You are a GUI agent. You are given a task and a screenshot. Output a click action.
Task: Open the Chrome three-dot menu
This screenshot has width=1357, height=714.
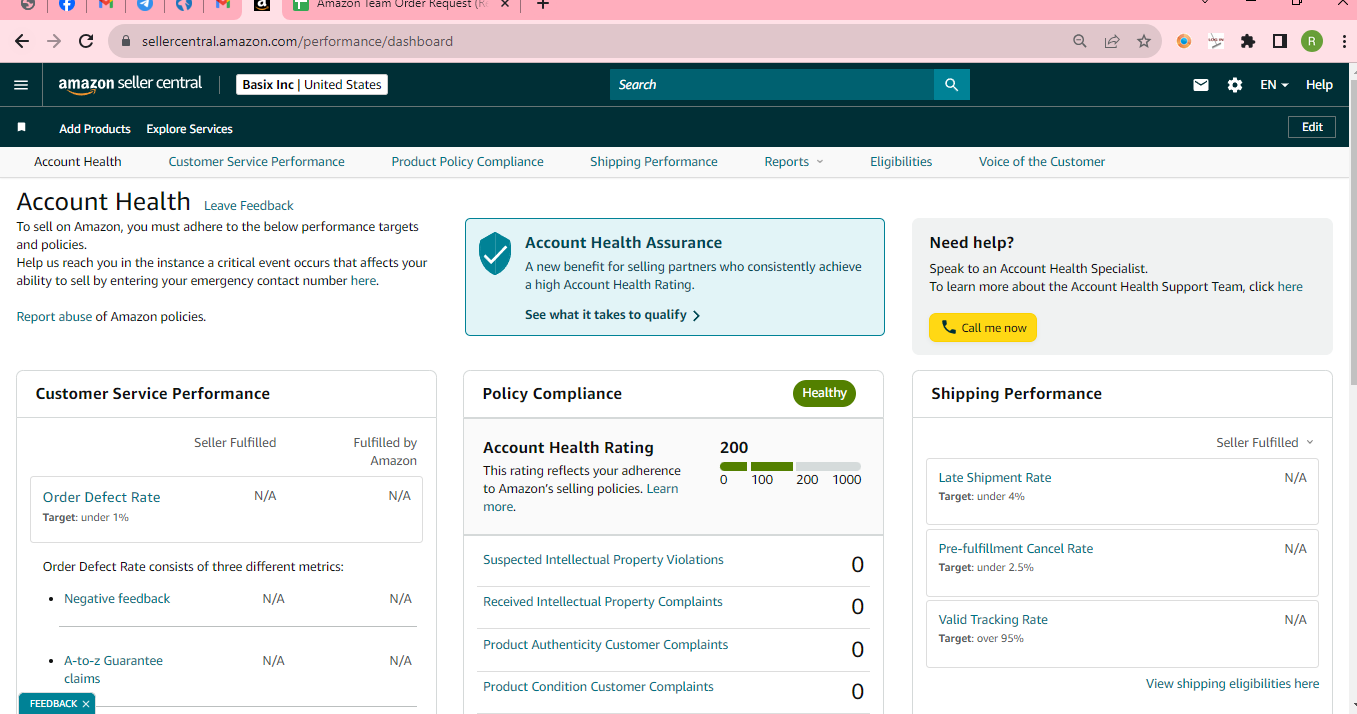click(x=1343, y=41)
